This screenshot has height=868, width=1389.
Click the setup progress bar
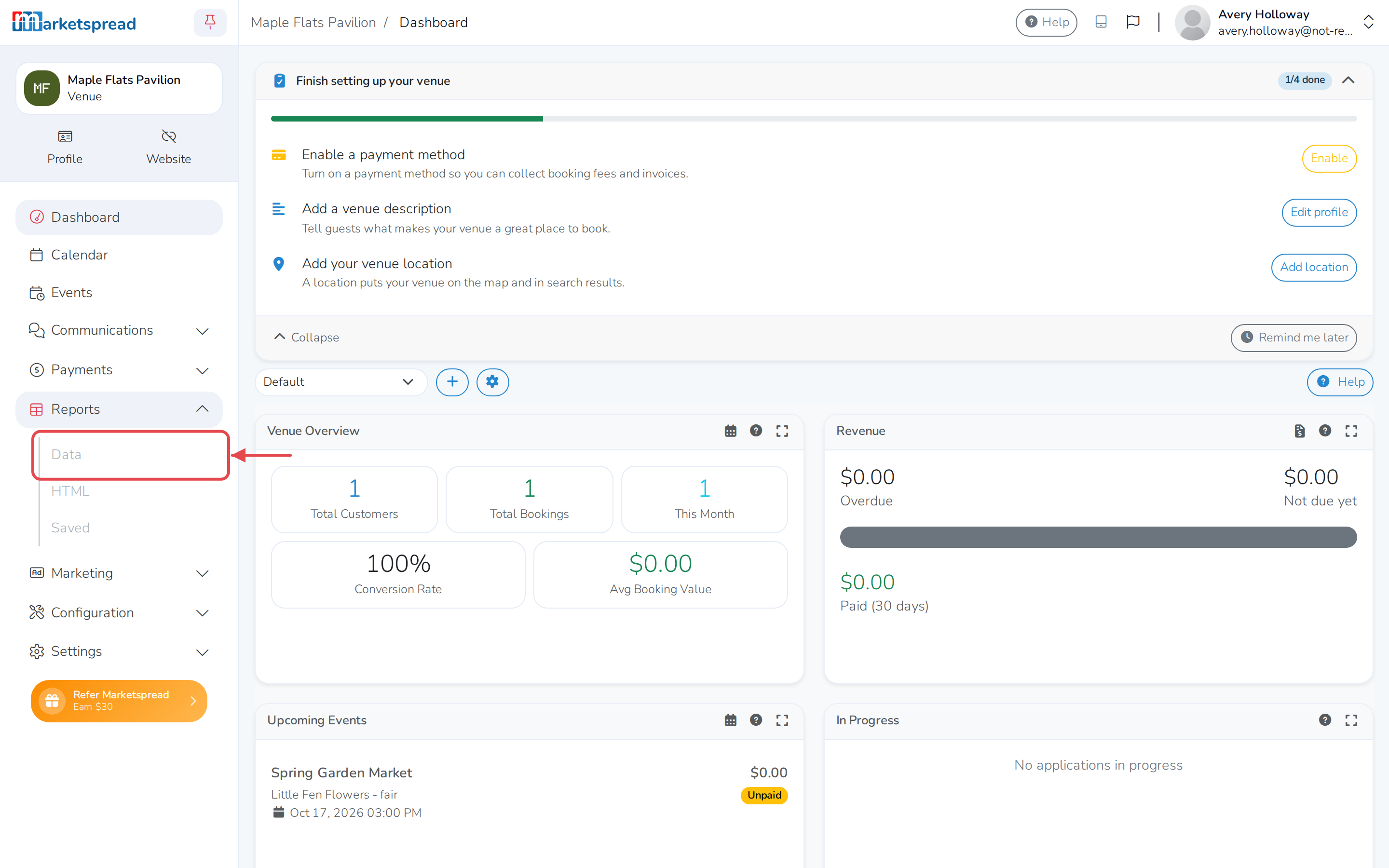(x=813, y=119)
